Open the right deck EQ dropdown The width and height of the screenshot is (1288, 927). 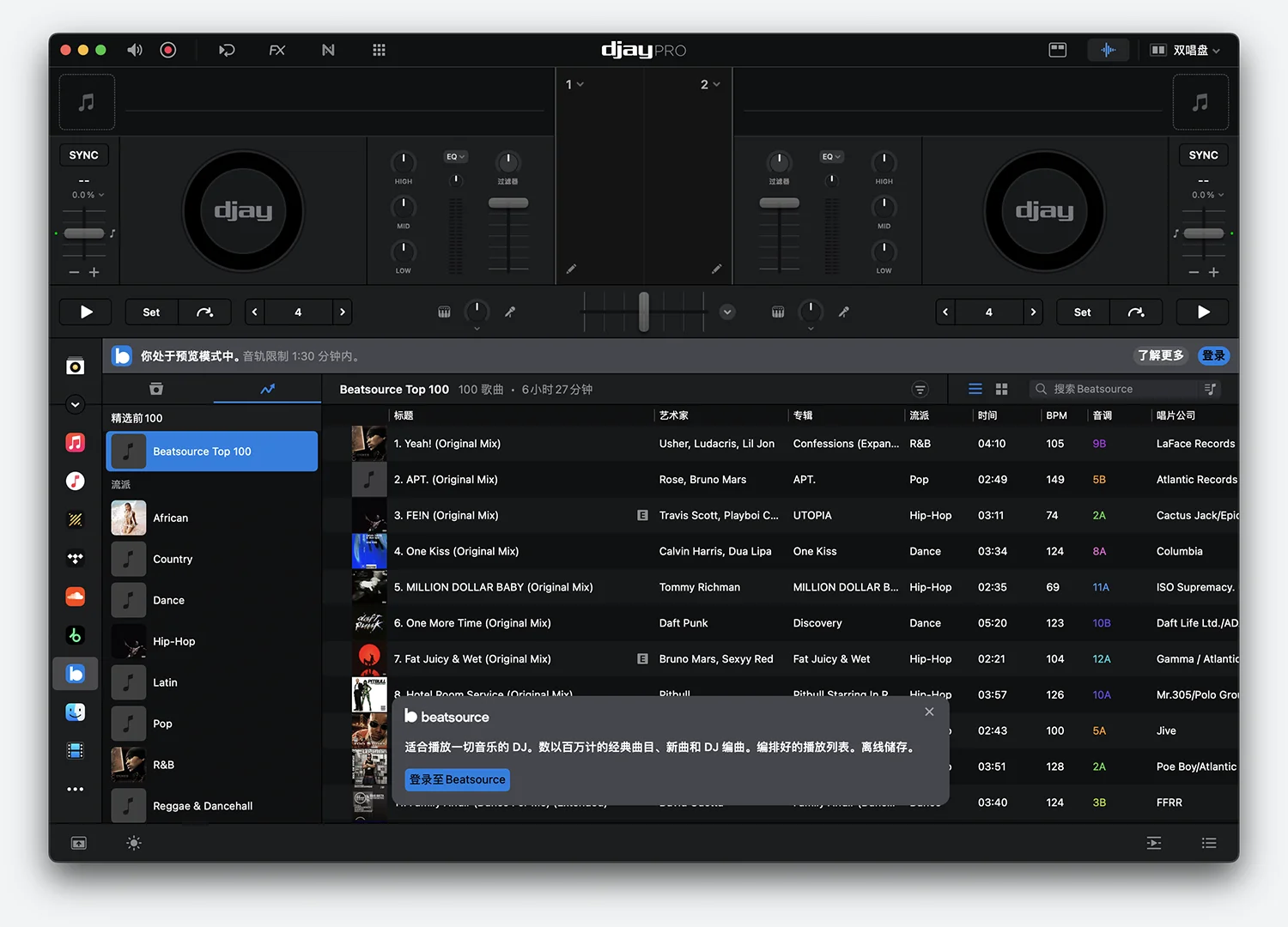coord(831,156)
